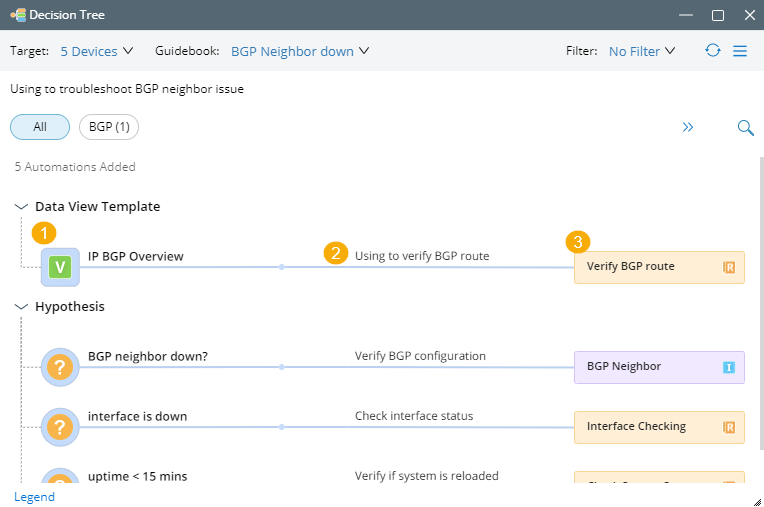
Task: Open the hamburger menu icon
Action: pyautogui.click(x=740, y=51)
